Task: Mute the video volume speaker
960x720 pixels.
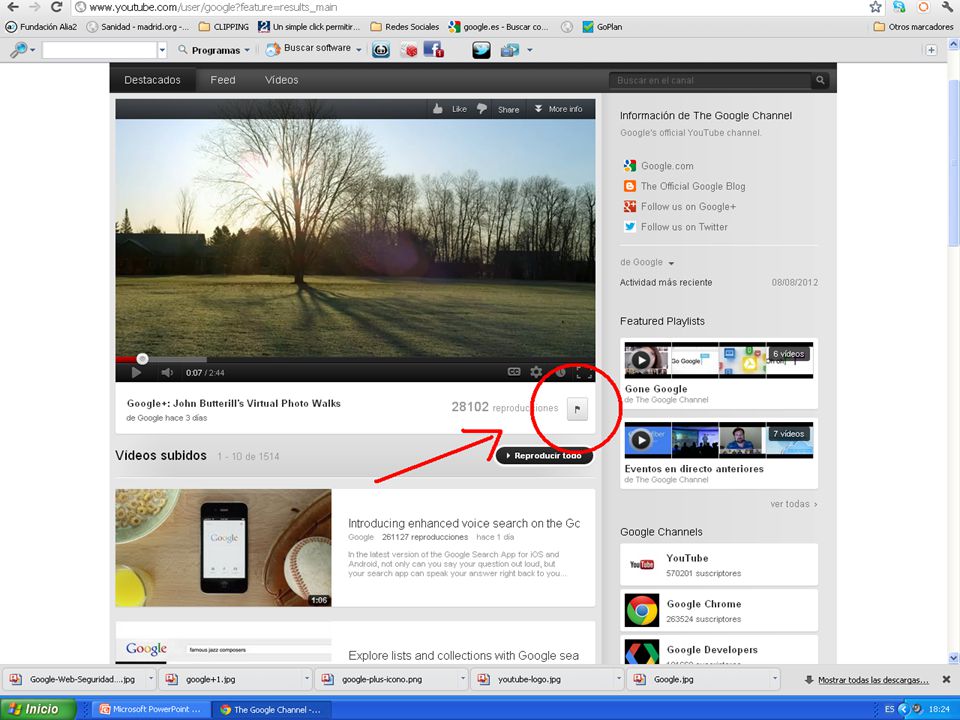Action: 167,372
